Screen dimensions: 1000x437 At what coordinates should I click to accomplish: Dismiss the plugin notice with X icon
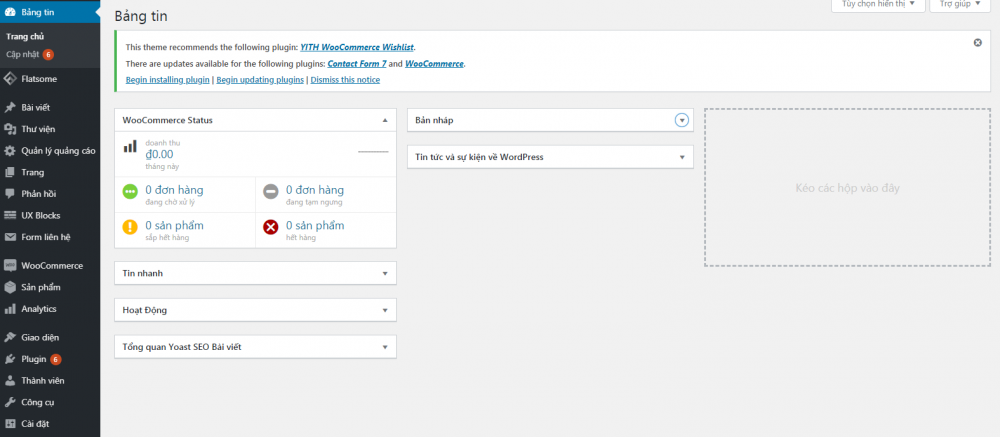(x=977, y=43)
